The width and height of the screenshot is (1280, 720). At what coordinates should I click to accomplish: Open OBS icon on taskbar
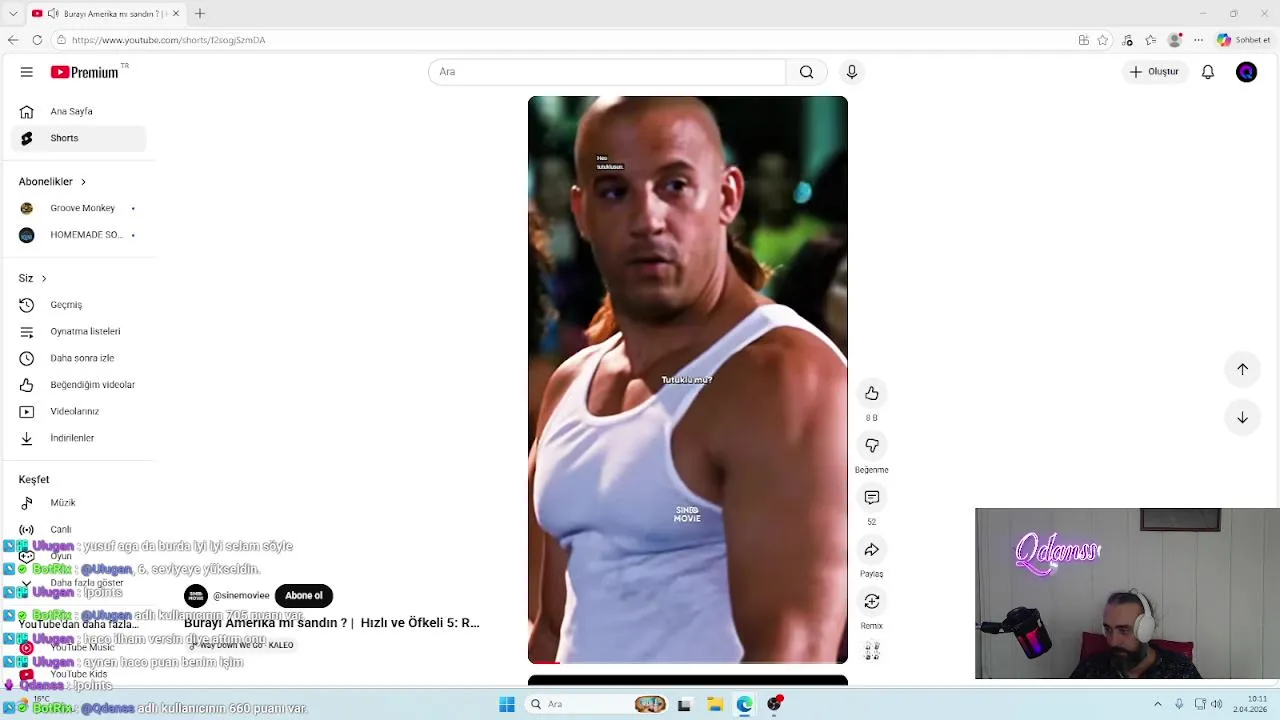[774, 704]
